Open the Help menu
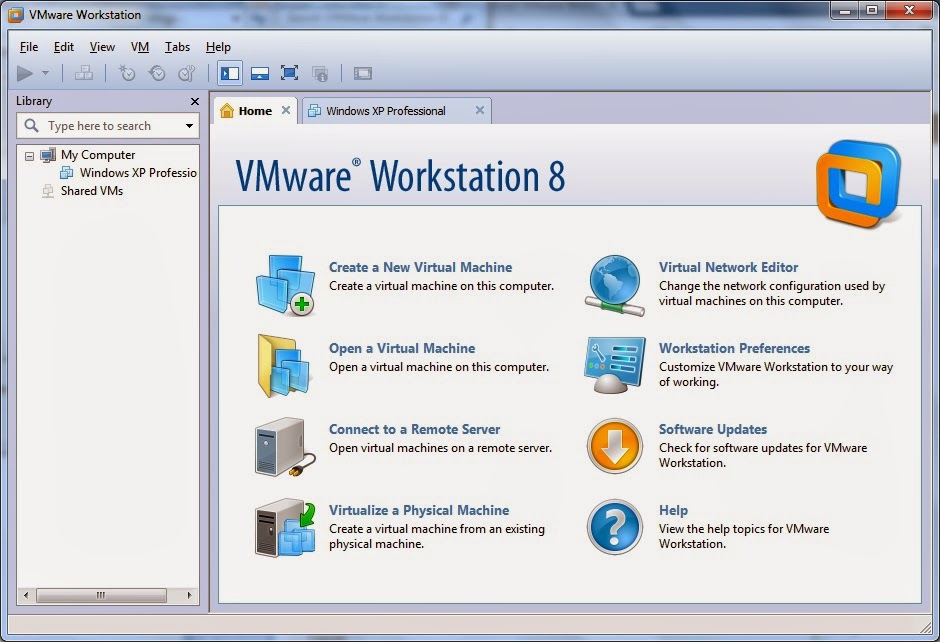 (218, 47)
